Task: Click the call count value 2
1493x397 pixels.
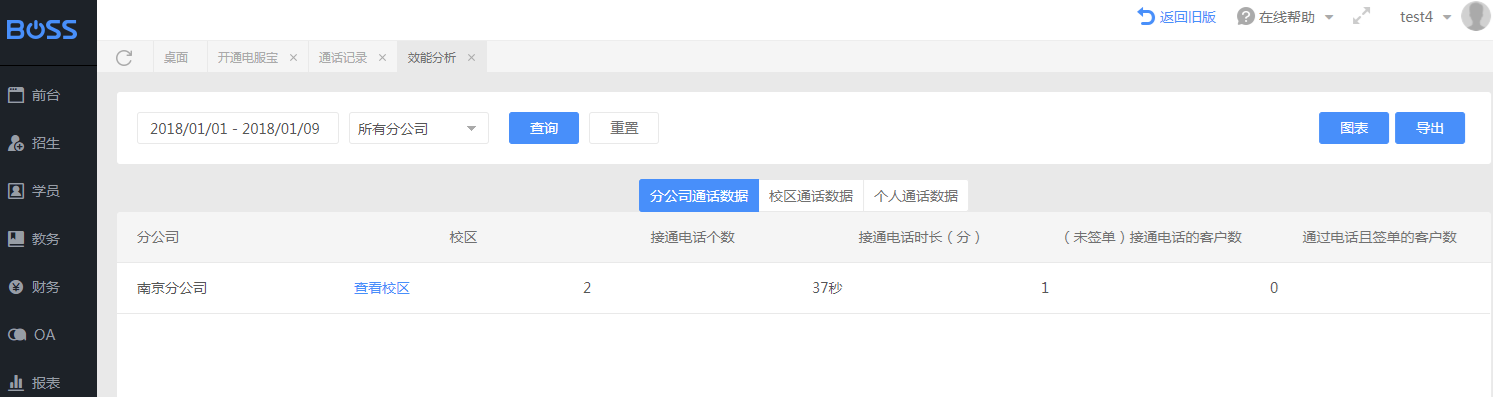Action: coord(587,288)
